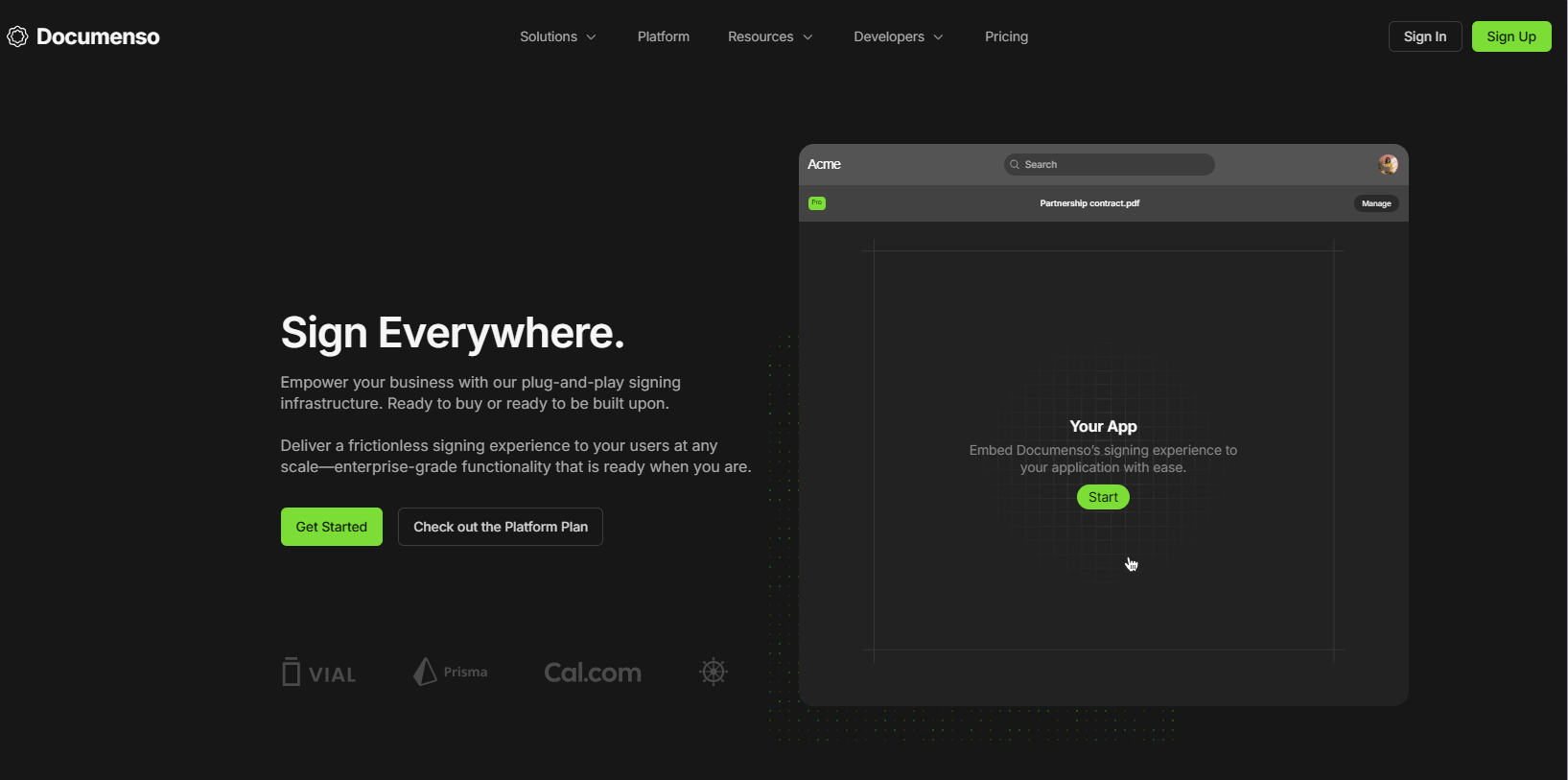This screenshot has width=1568, height=780.
Task: Click the Get Started button
Action: 332,527
